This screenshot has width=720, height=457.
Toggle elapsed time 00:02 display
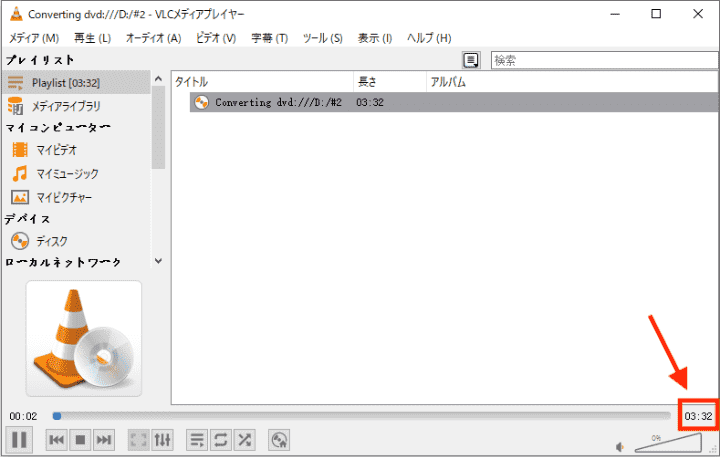(23, 417)
